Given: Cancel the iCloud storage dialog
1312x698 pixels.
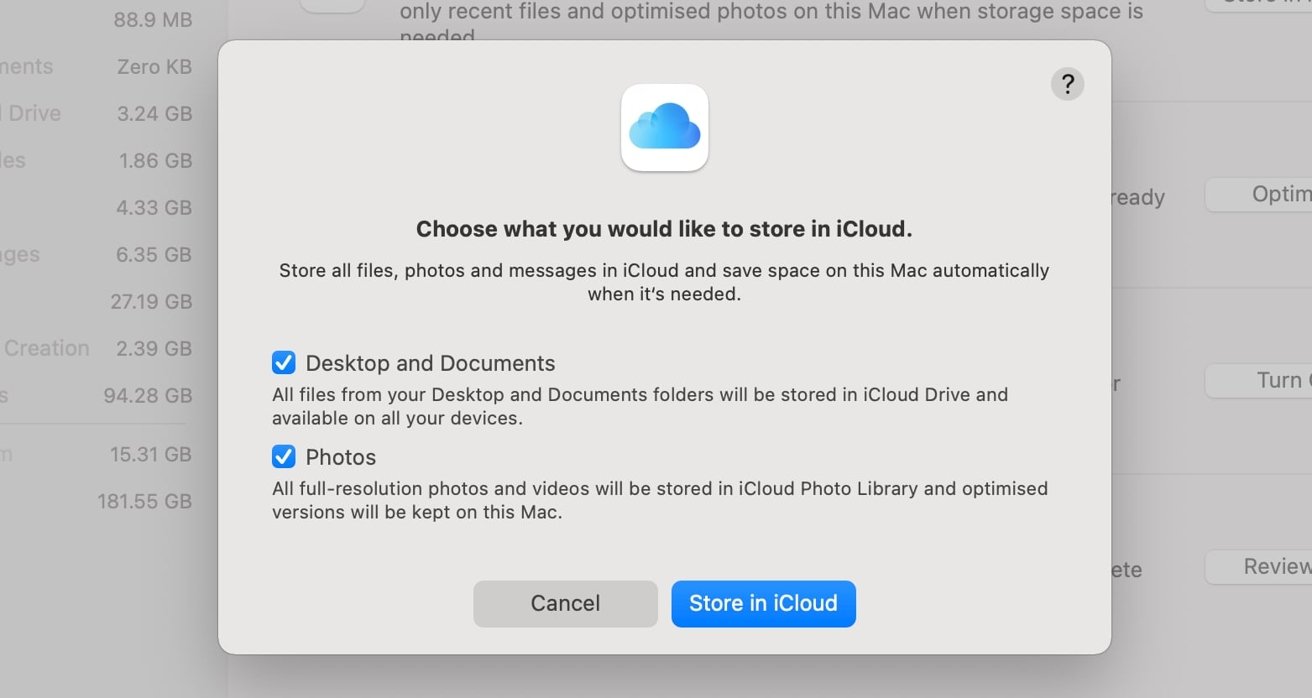Looking at the screenshot, I should 565,604.
